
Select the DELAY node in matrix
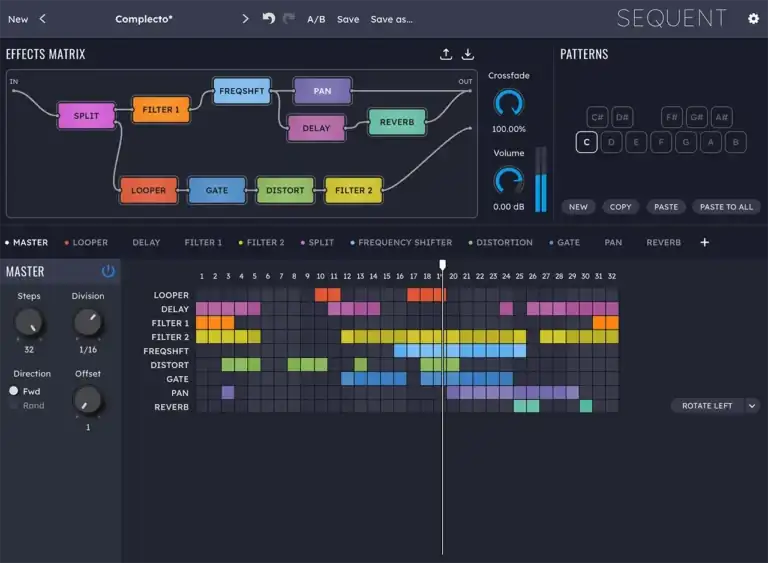[x=316, y=128]
